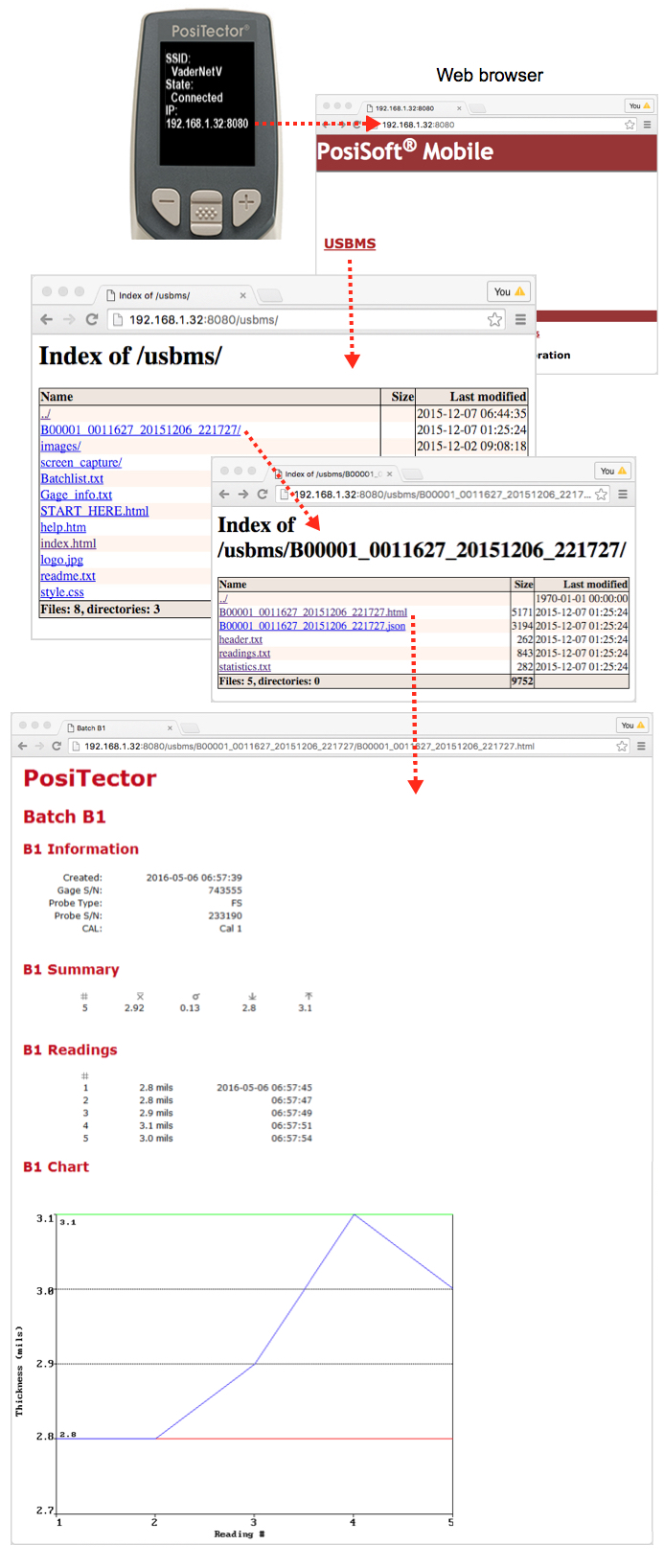Viewport: 664px width, 1568px height.
Task: Open the Batchlist.txt file link
Action: [x=72, y=479]
